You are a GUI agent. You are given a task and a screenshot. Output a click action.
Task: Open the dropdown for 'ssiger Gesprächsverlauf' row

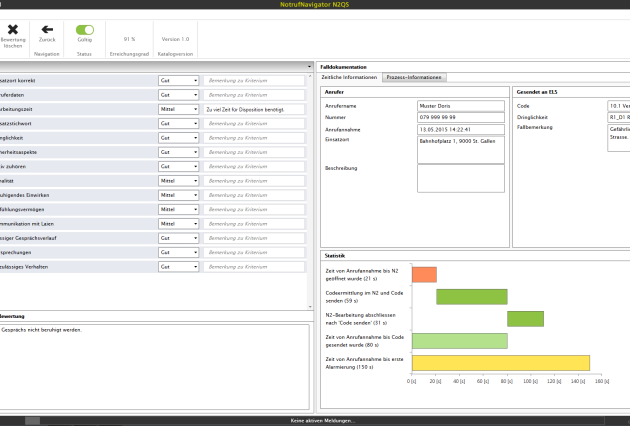(x=178, y=238)
